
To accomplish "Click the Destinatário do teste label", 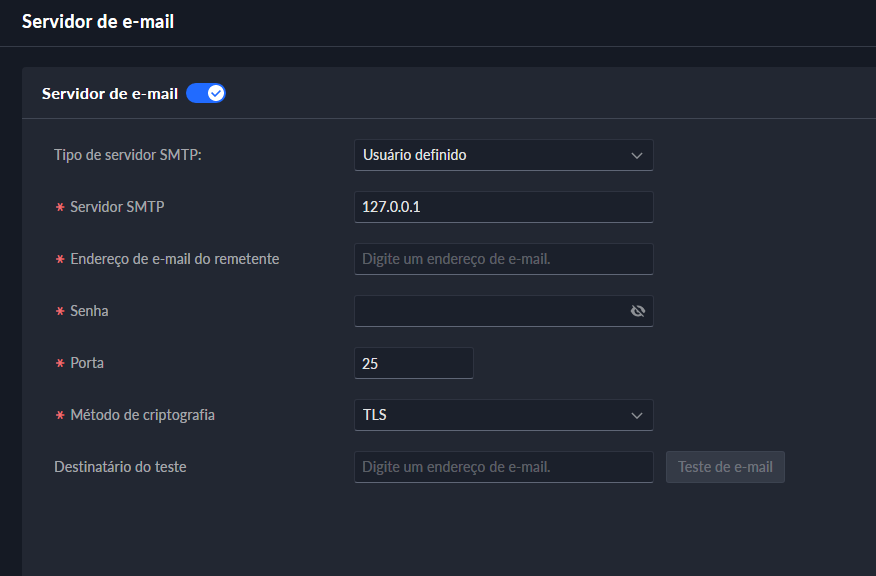I will point(120,467).
